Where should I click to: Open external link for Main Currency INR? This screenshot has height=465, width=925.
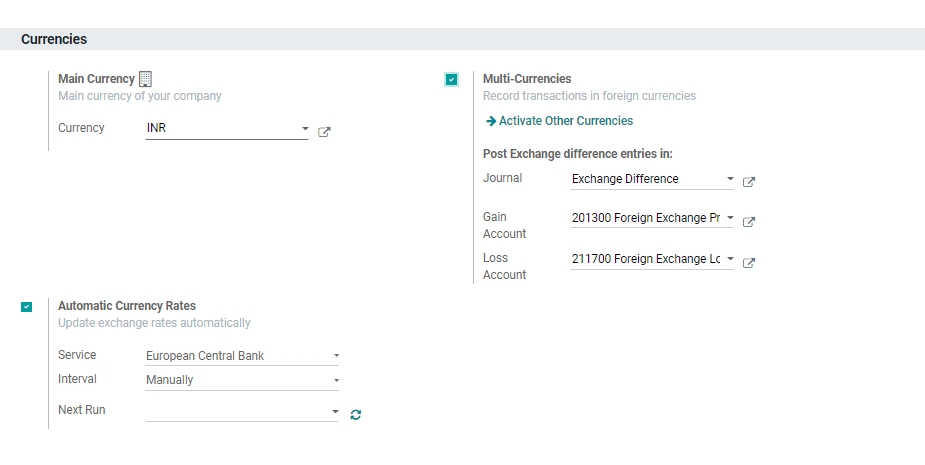point(324,132)
